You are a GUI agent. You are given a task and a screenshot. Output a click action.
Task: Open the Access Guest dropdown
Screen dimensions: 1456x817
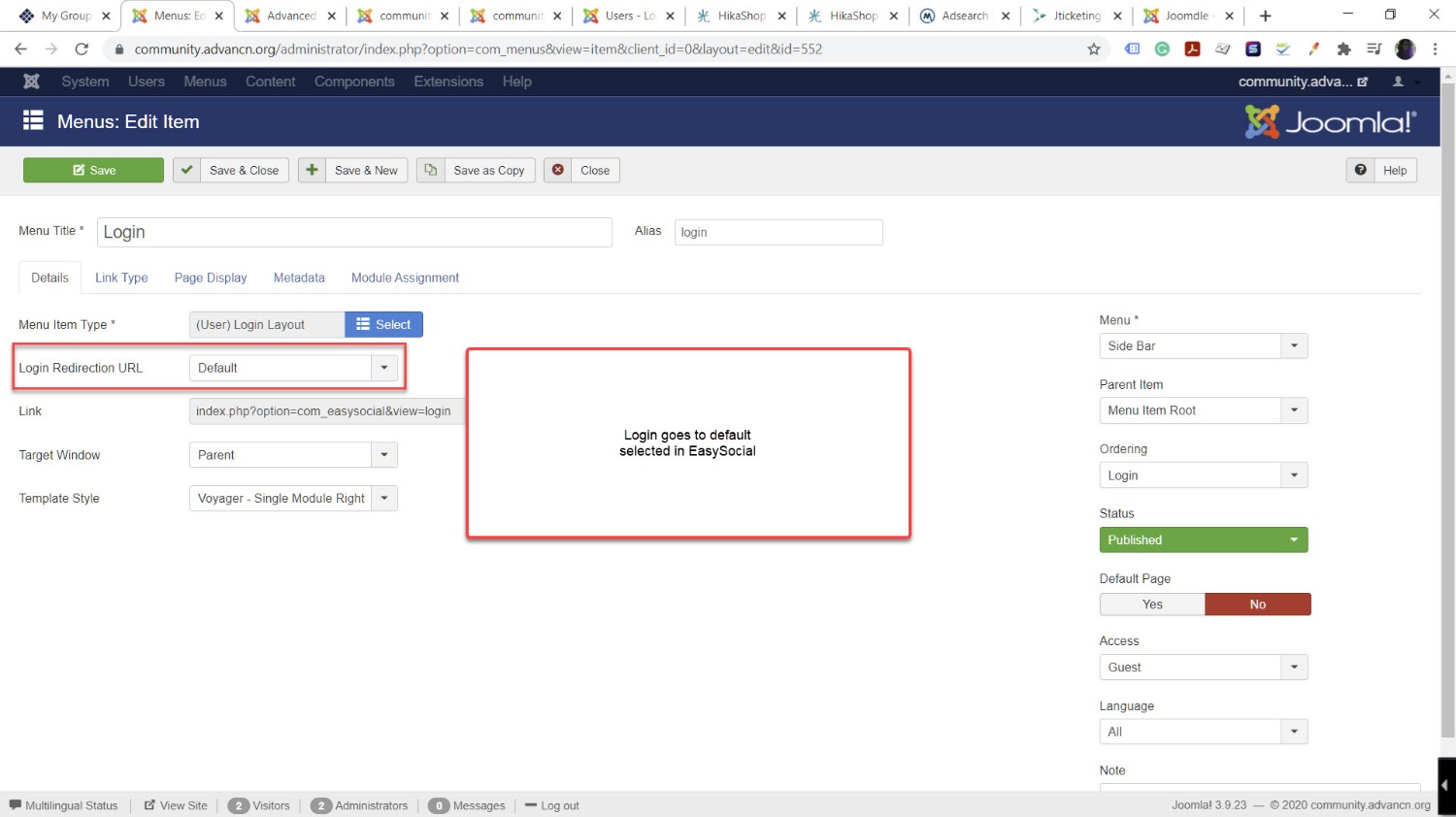1203,668
